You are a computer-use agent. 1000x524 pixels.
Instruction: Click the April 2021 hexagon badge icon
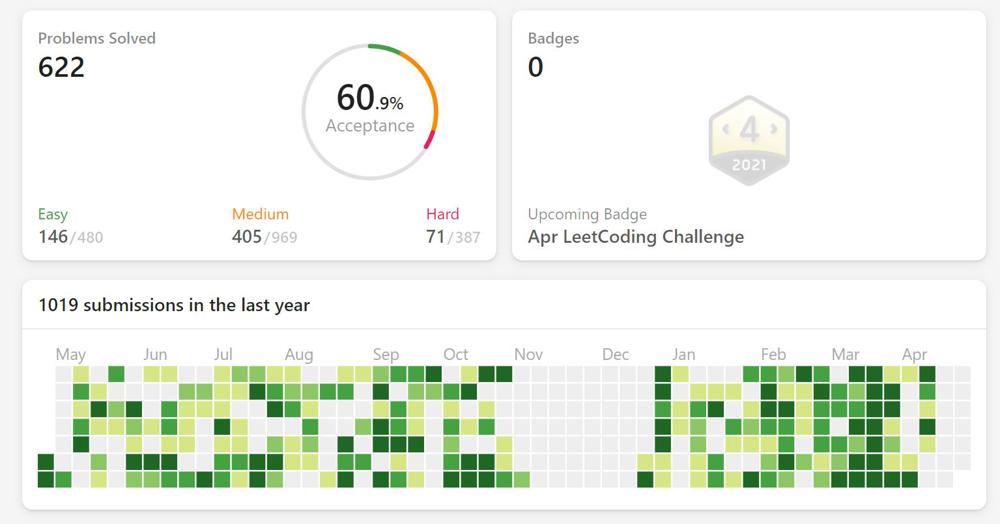pos(749,140)
